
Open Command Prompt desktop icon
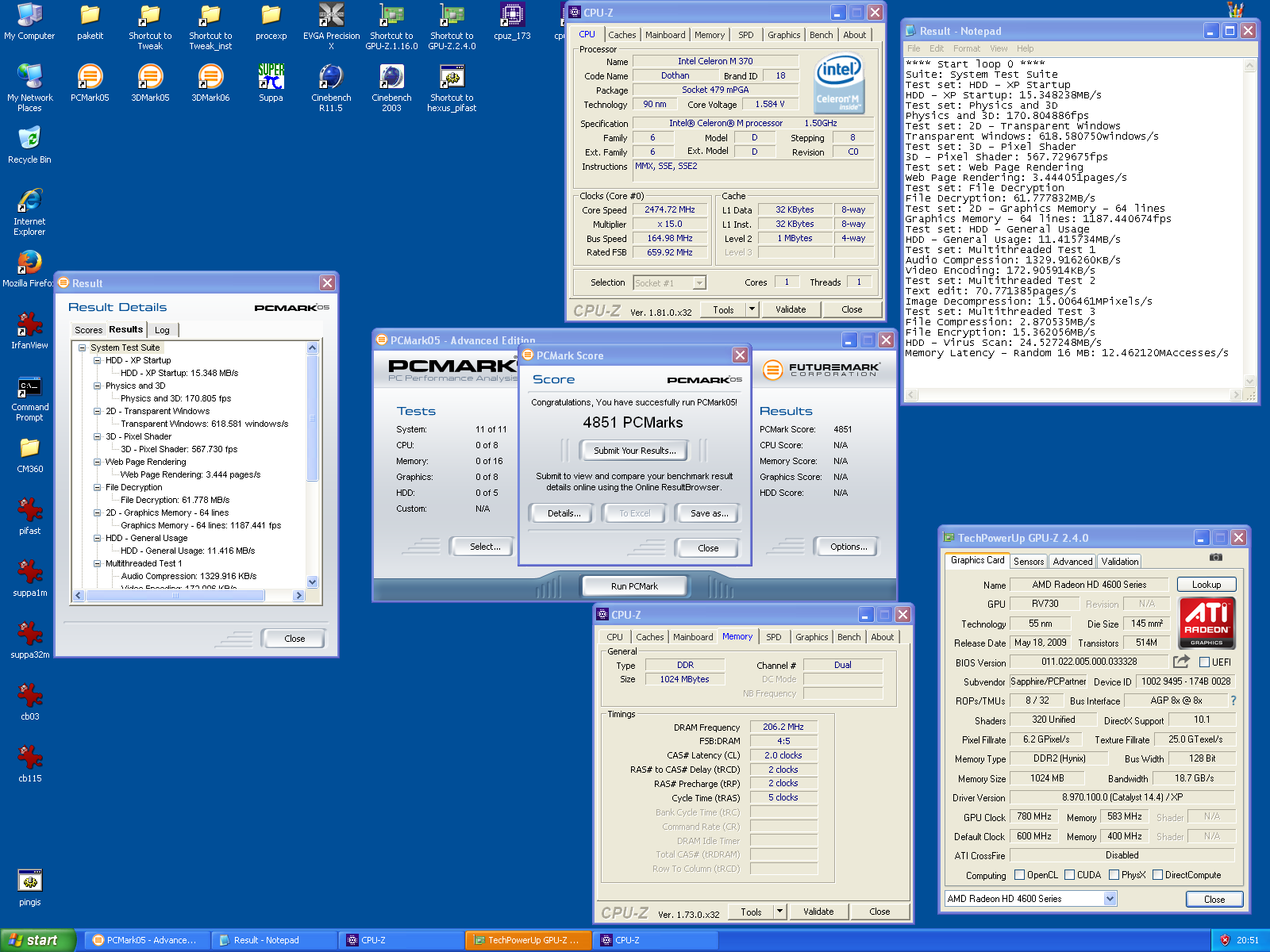[29, 397]
